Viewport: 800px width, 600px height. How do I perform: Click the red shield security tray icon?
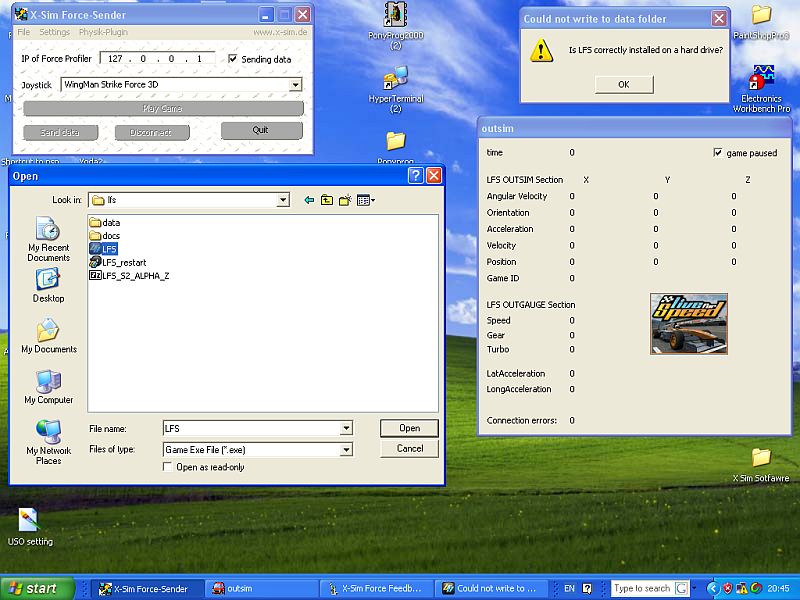(728, 588)
